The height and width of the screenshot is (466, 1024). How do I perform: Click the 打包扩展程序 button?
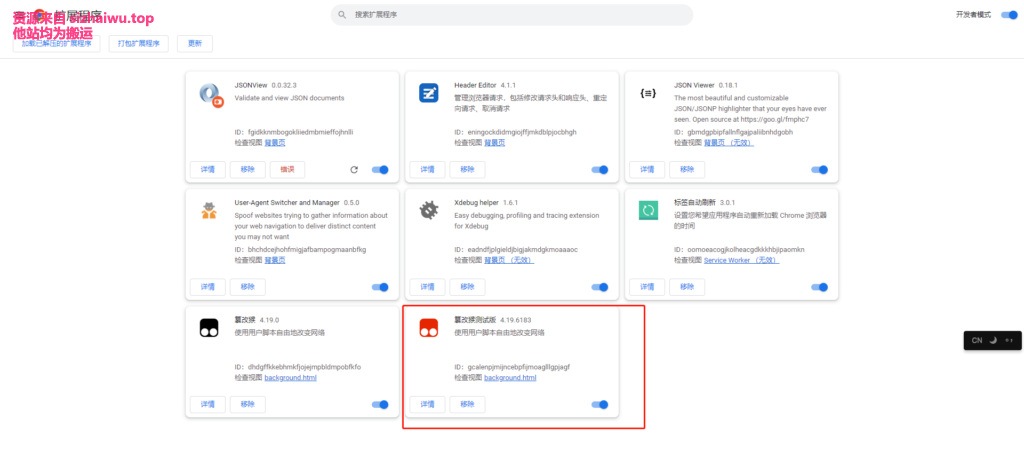tap(138, 43)
